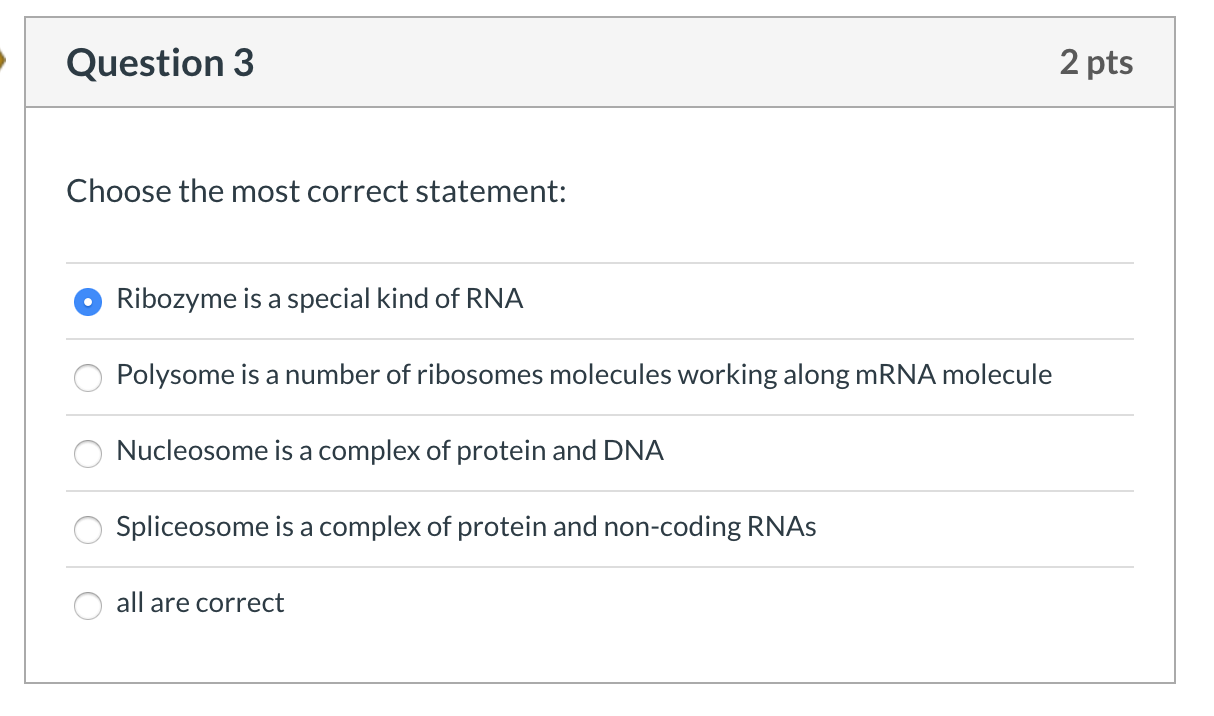
Task: Click the "Question 3" heading
Action: [x=160, y=63]
